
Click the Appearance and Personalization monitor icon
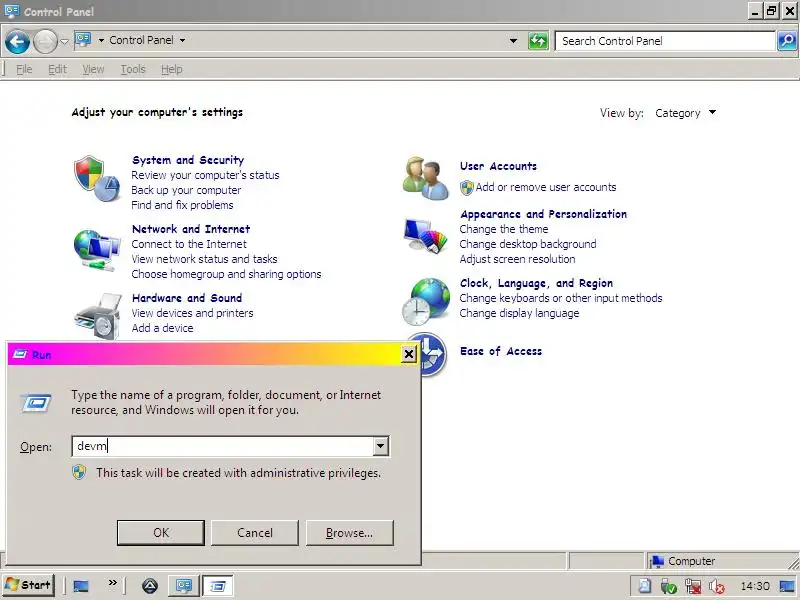tap(425, 235)
